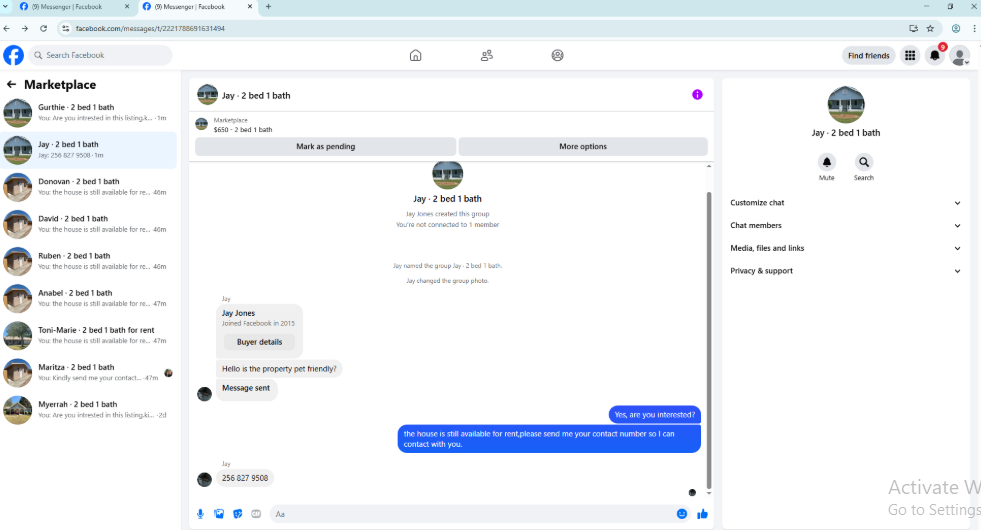Expand Privacy & support section

point(845,271)
